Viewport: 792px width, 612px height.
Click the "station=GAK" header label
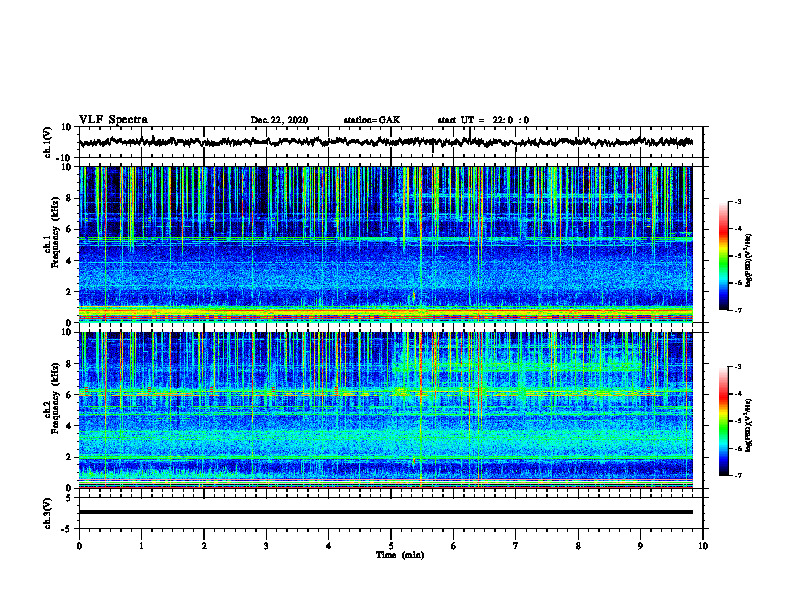click(x=372, y=120)
